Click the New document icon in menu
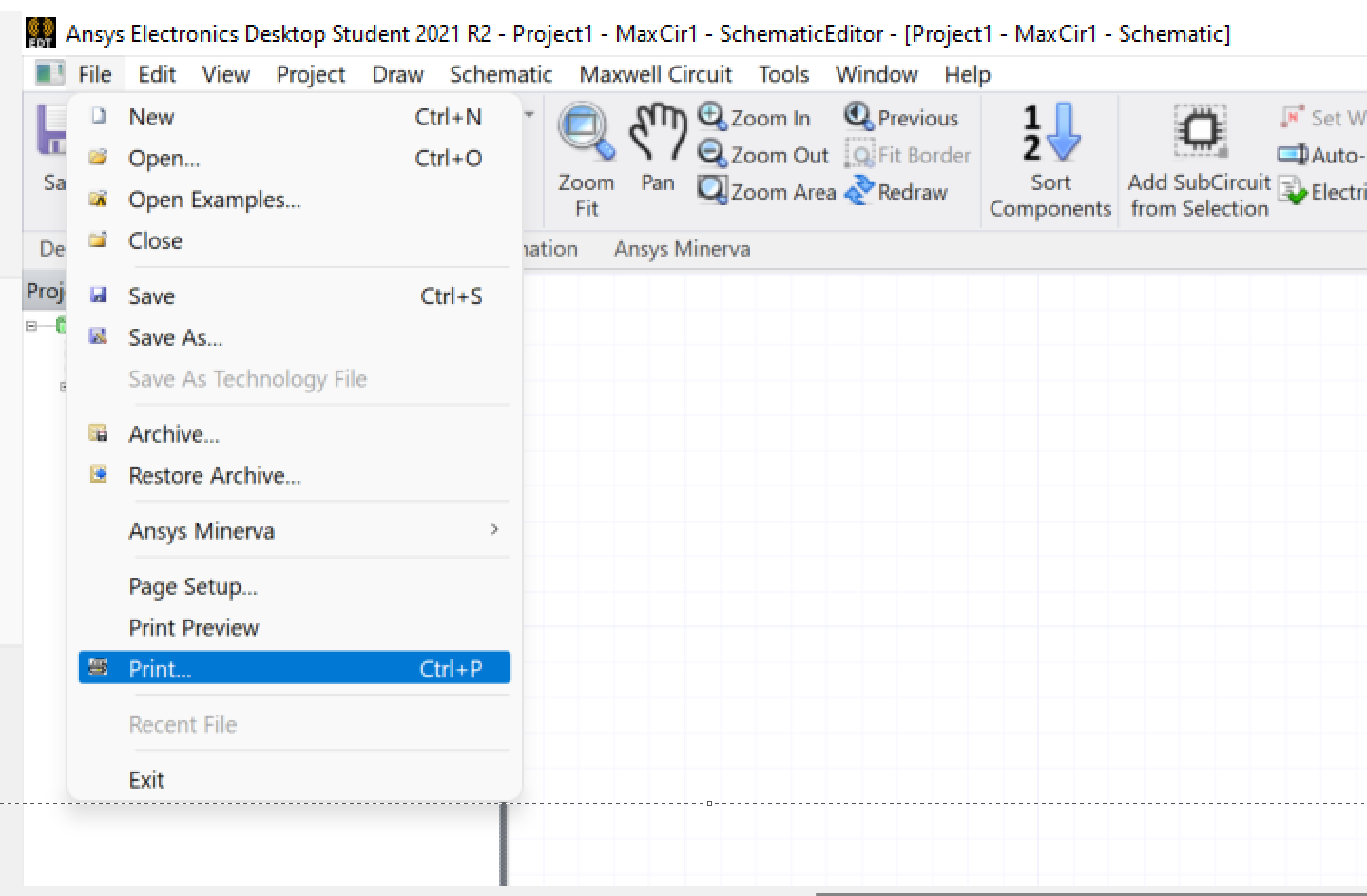 [98, 116]
